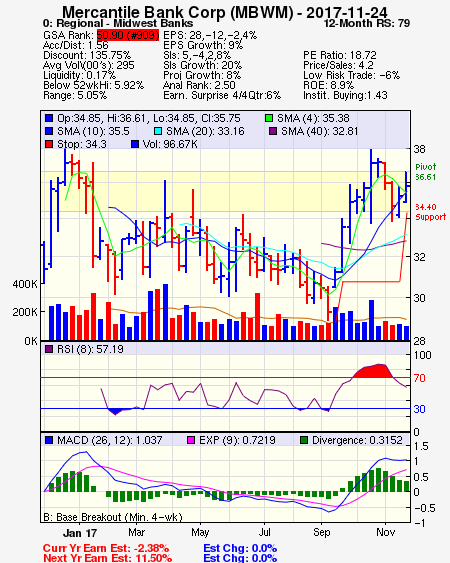Click the magenta EXP (9) legend swatch
The image size is (450, 563).
pyautogui.click(x=191, y=440)
